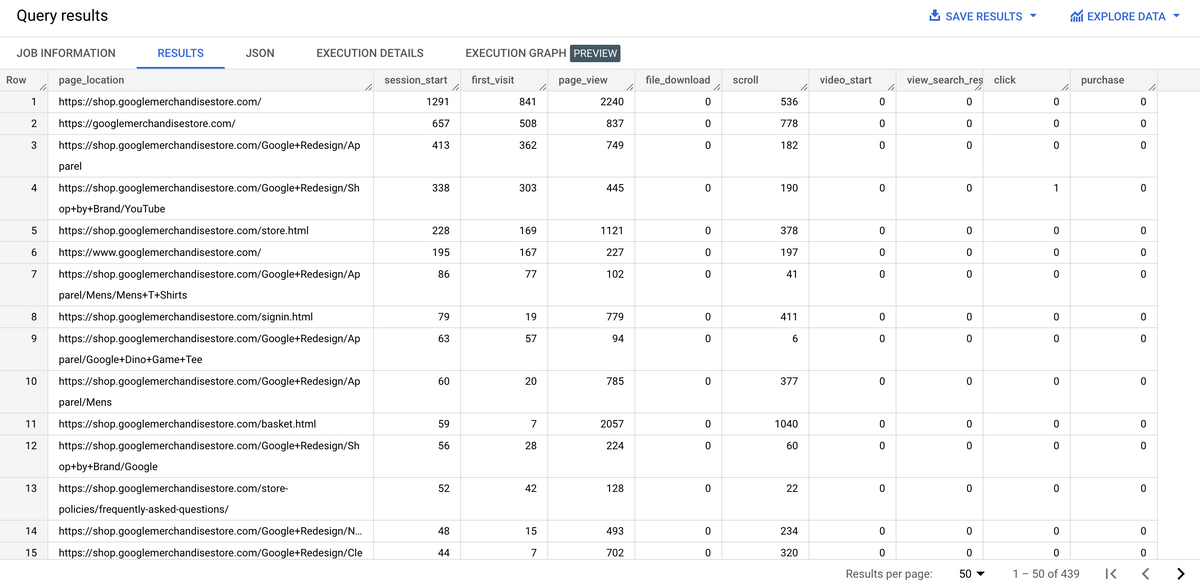This screenshot has height=585, width=1200.
Task: Click the next page chevron icon
Action: click(1180, 573)
